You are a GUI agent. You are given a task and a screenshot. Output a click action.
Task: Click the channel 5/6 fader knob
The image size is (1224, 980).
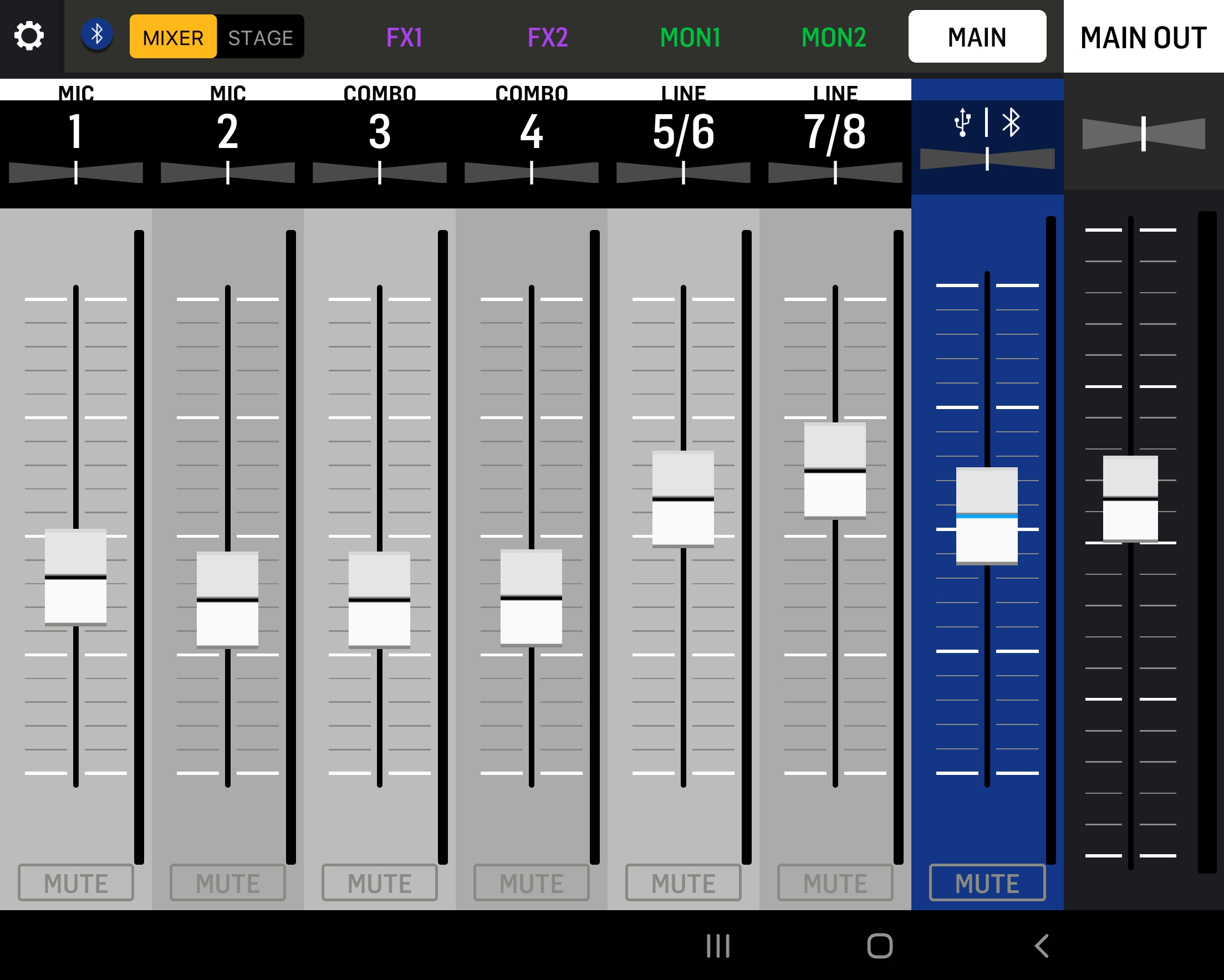pos(683,498)
